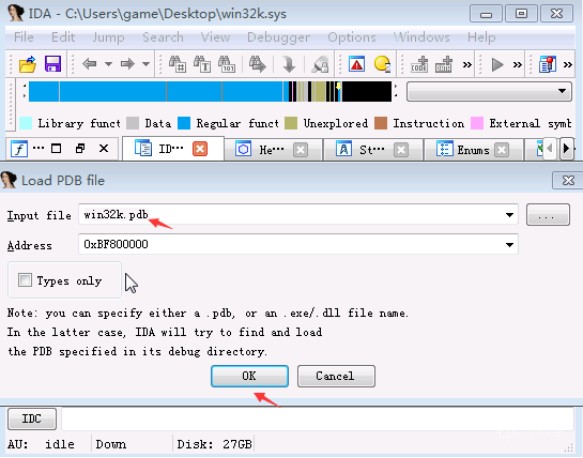Search for text binoculars icon

tap(202, 64)
